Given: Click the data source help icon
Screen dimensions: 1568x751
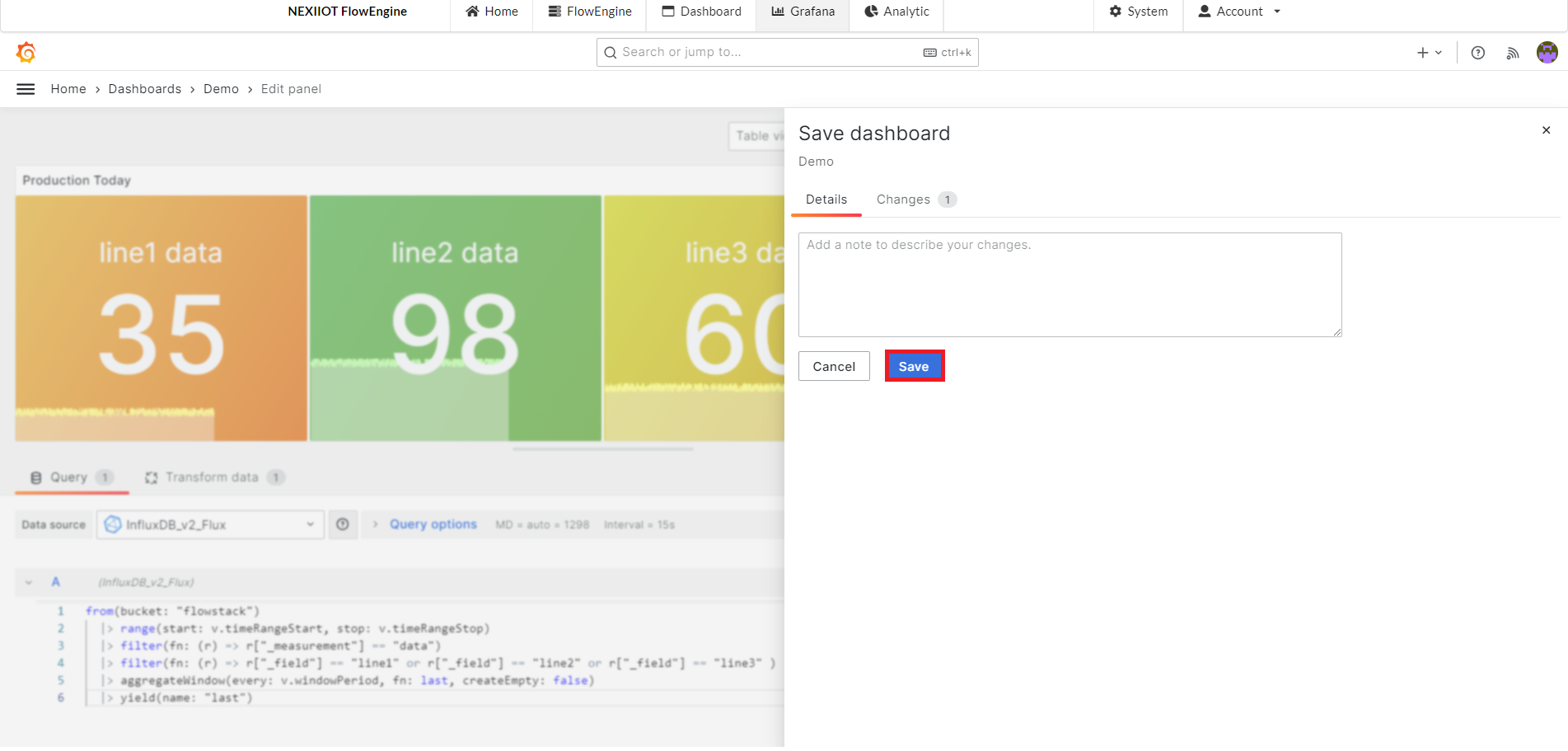Looking at the screenshot, I should coord(343,524).
